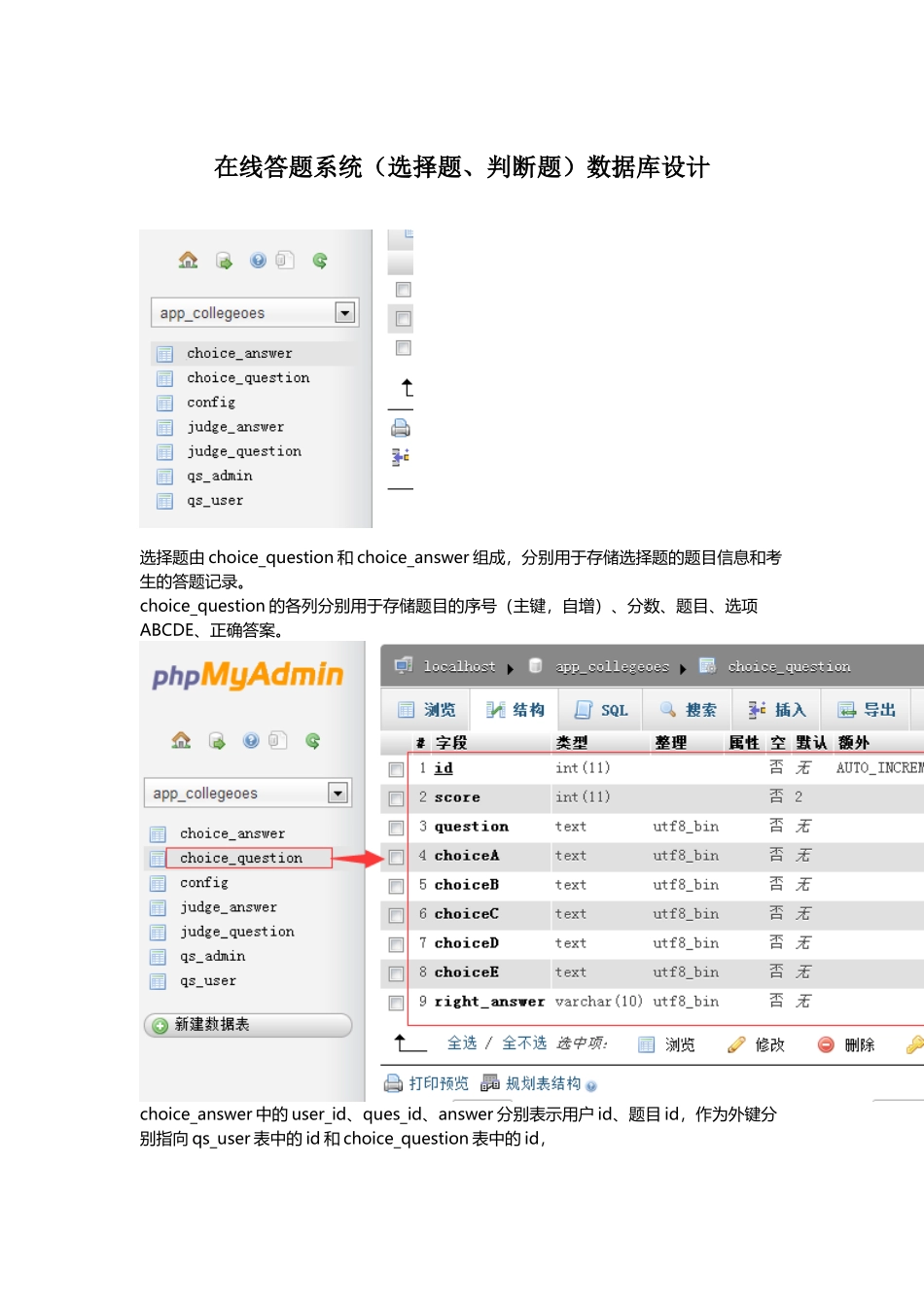
Task: Click the table icon next to choice_answer in the upper panel
Action: point(165,354)
